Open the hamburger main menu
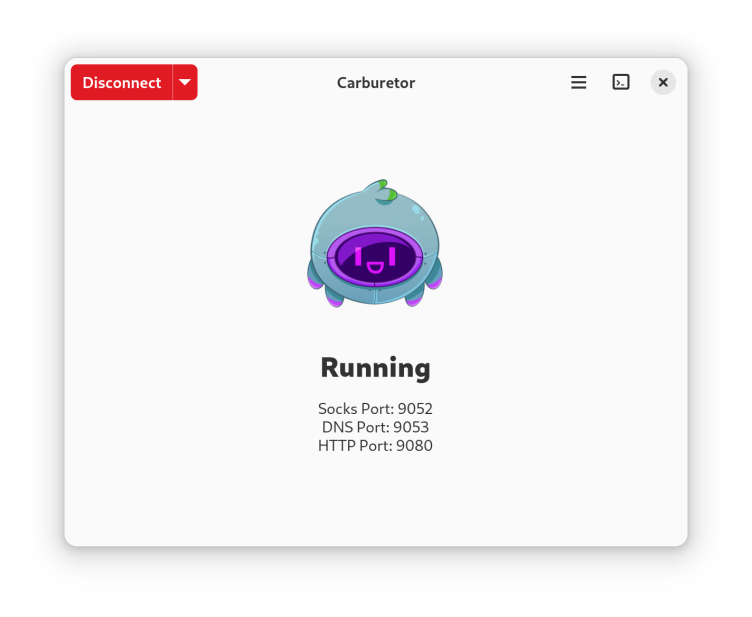 tap(578, 83)
